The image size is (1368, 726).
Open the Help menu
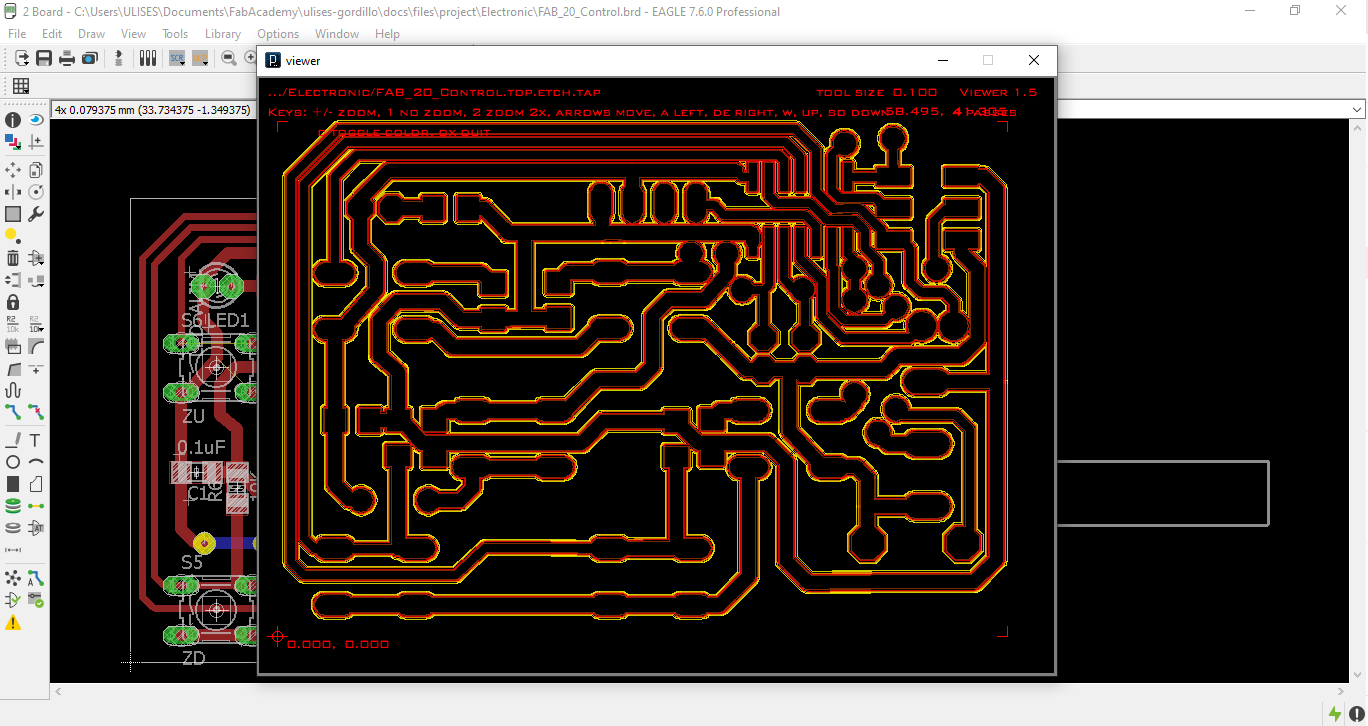click(387, 34)
